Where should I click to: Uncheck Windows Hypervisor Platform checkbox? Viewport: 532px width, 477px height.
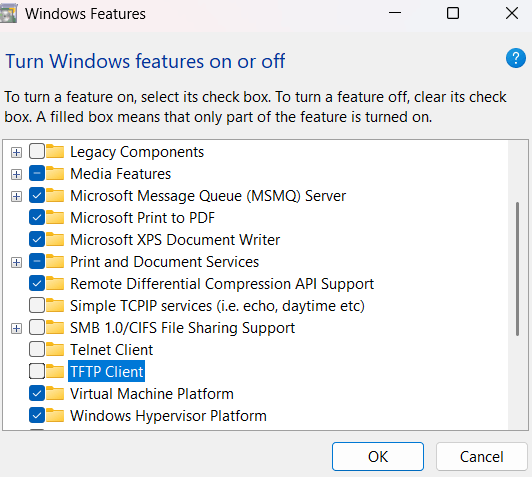tap(37, 416)
